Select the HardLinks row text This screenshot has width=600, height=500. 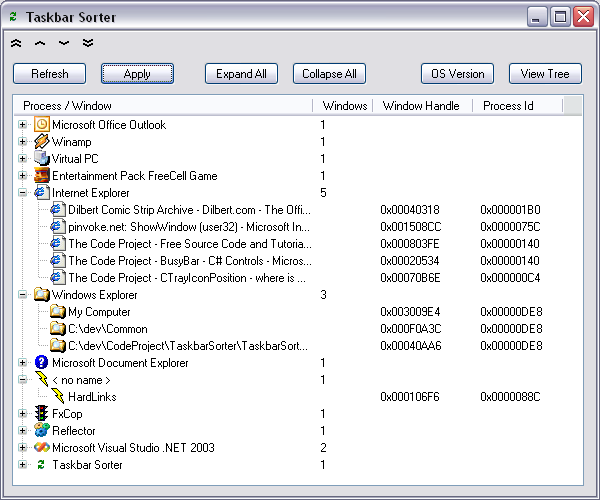pos(92,396)
